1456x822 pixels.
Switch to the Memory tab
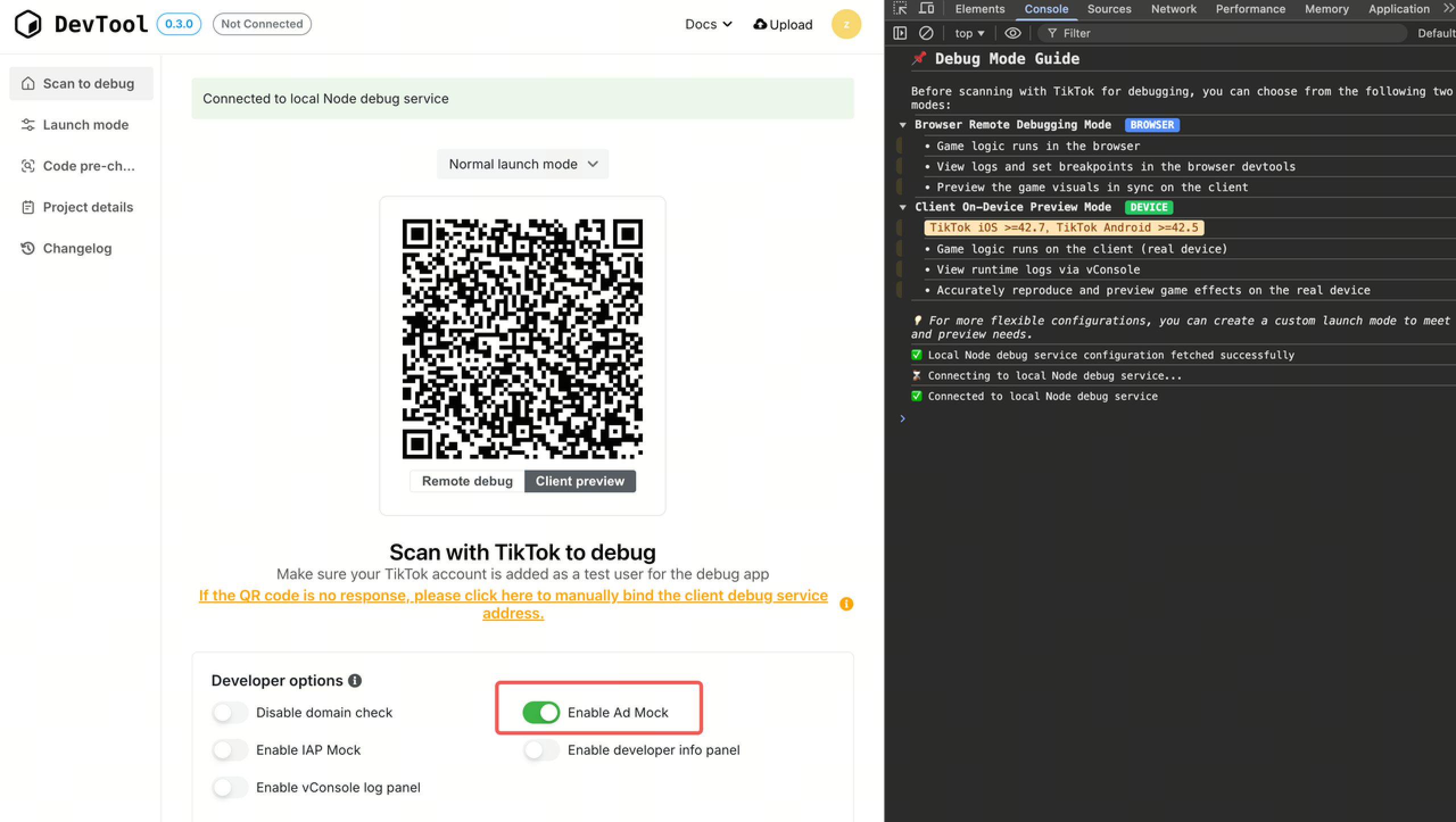click(x=1326, y=9)
